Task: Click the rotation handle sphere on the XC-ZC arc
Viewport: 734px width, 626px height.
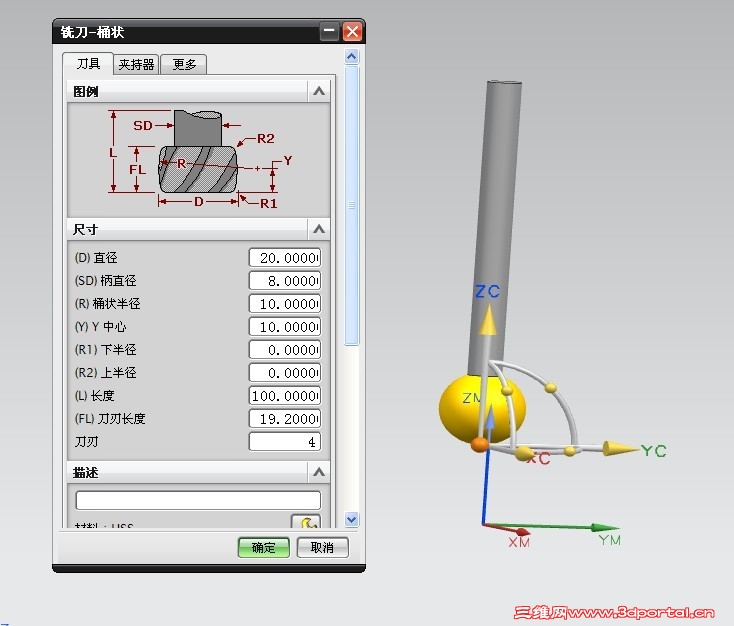Action: point(506,390)
